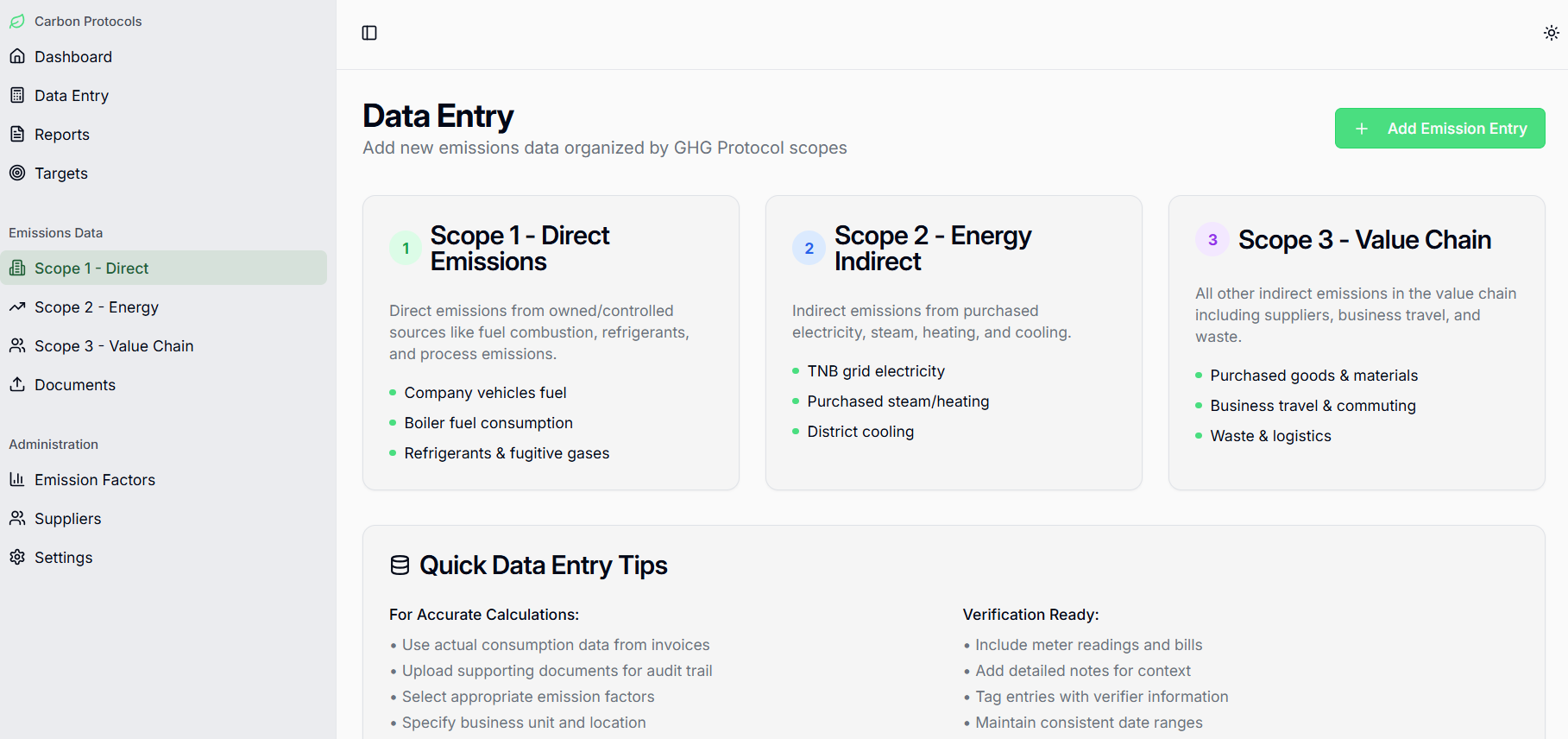The width and height of the screenshot is (1568, 739).
Task: Select the Scope 1 Direct Emissions card
Action: point(551,343)
